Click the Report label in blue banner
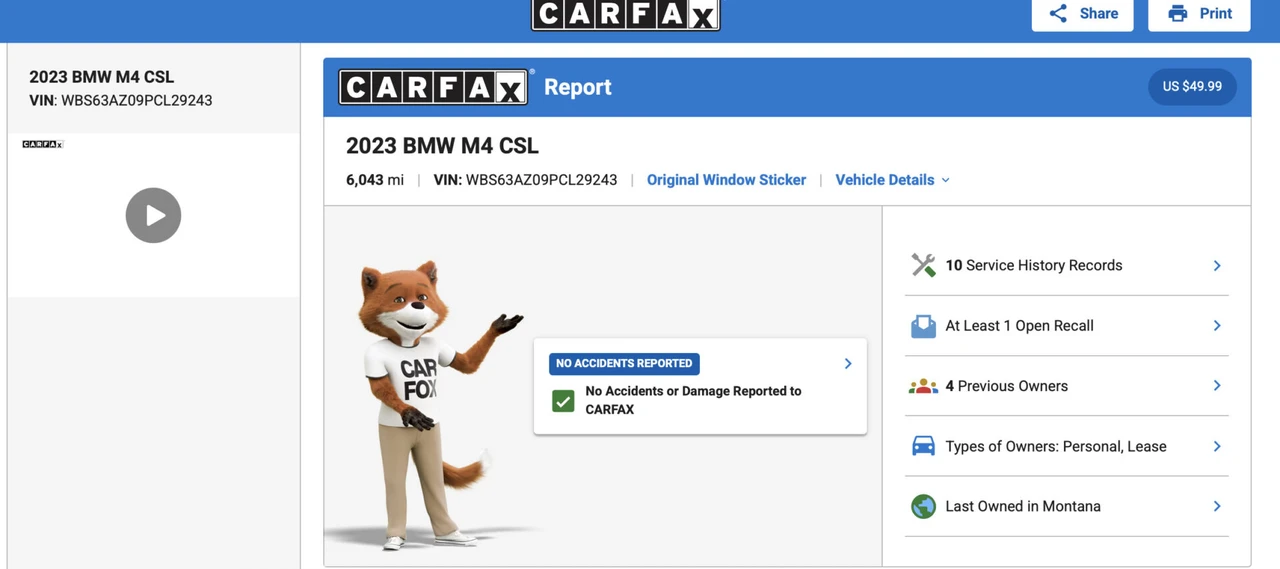The height and width of the screenshot is (569, 1280). 577,87
